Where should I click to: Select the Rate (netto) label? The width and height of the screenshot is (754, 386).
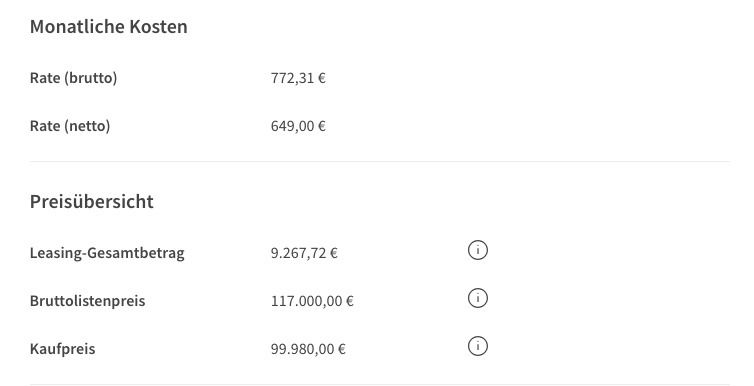pyautogui.click(x=70, y=126)
